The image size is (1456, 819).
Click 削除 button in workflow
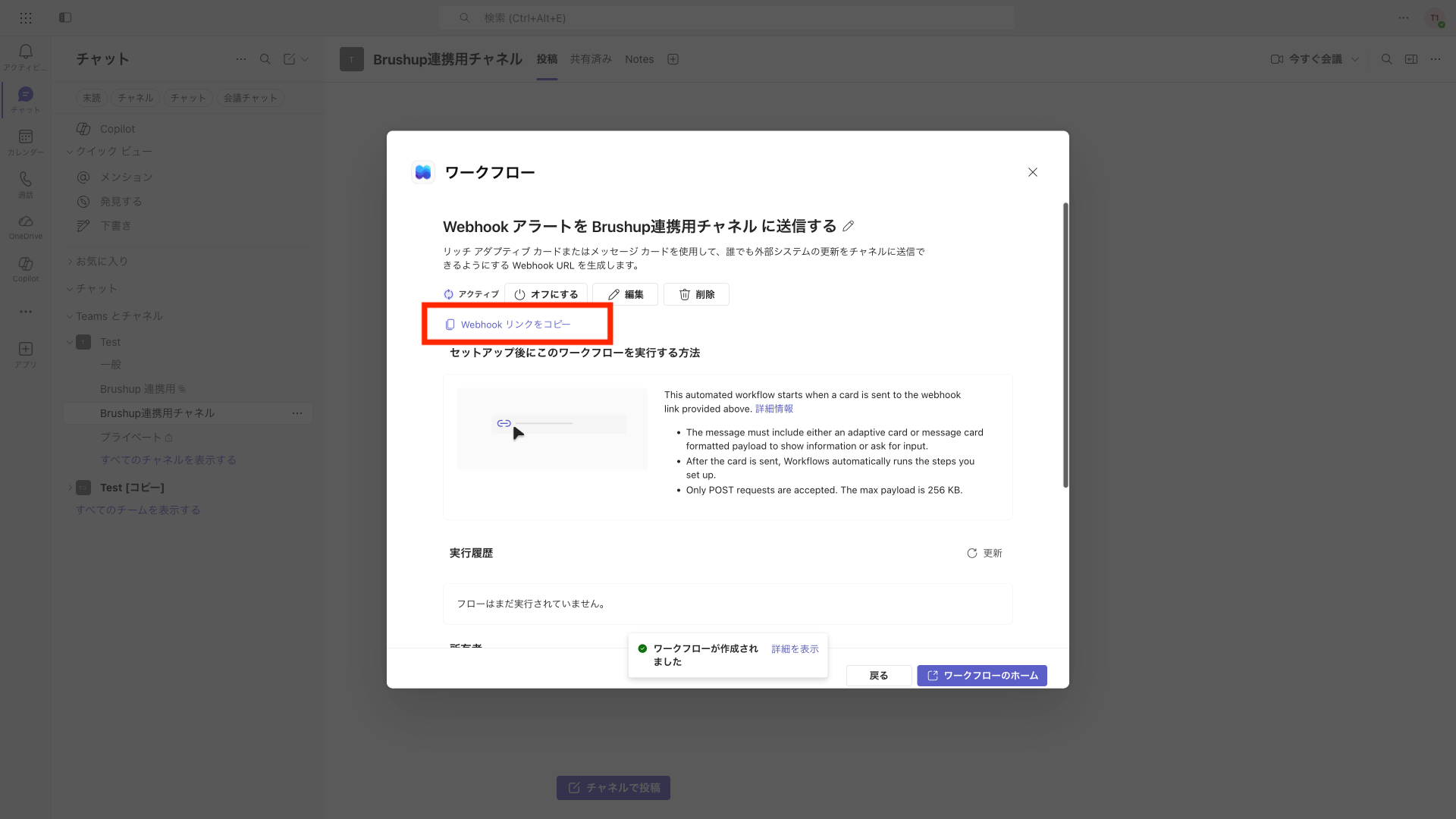696,294
